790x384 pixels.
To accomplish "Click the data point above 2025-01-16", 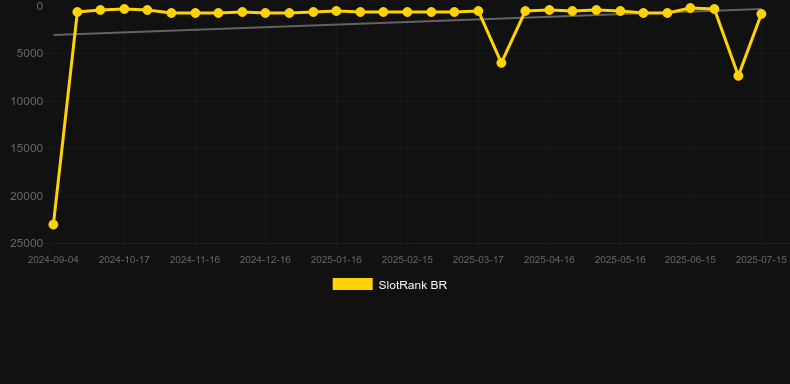I will click(x=336, y=11).
